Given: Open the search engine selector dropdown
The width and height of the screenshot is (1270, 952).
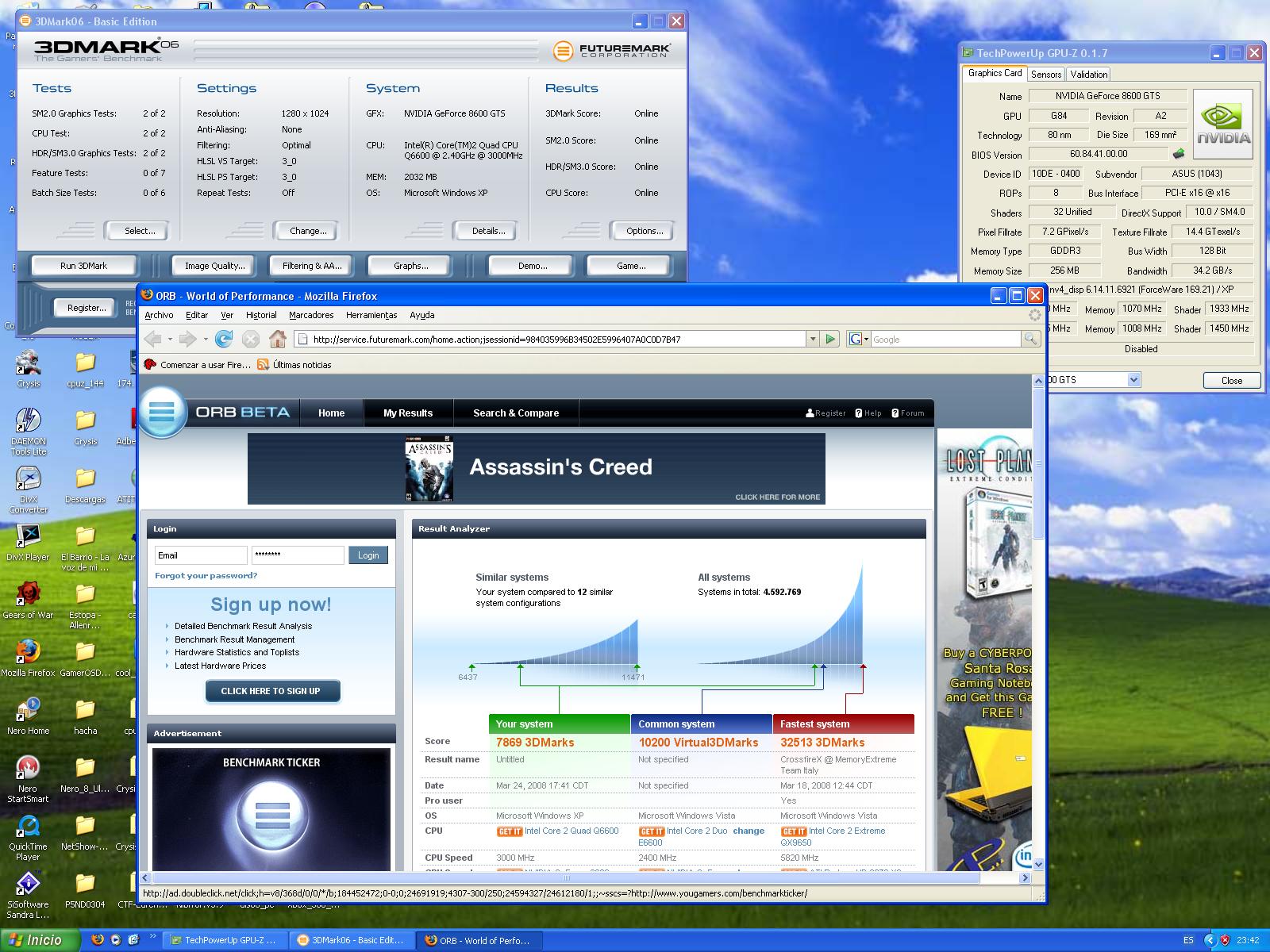Looking at the screenshot, I should [858, 339].
